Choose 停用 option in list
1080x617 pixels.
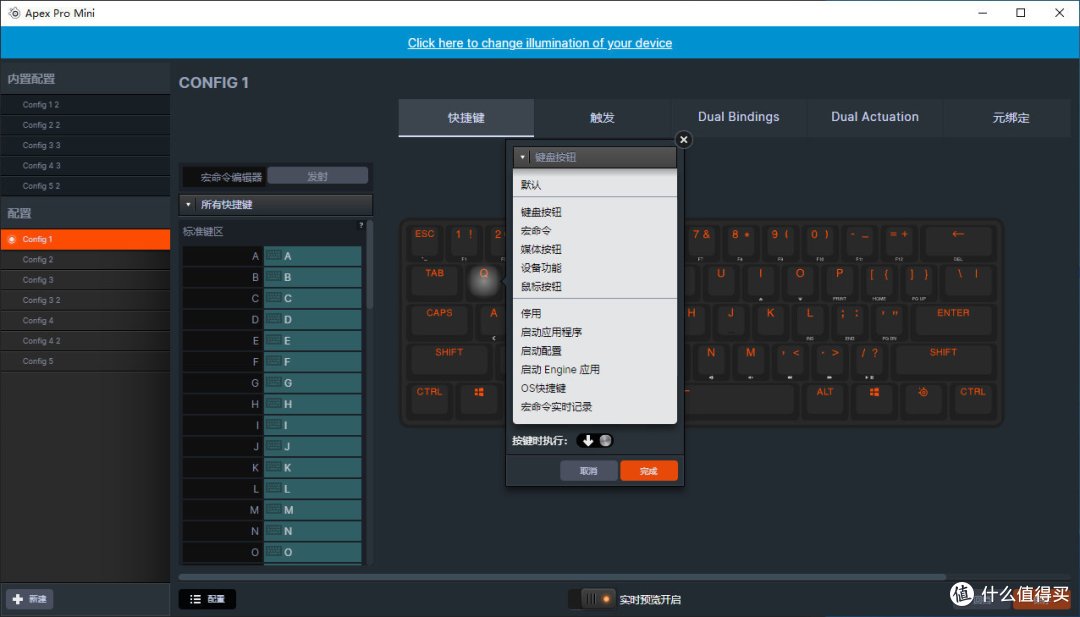[x=531, y=313]
